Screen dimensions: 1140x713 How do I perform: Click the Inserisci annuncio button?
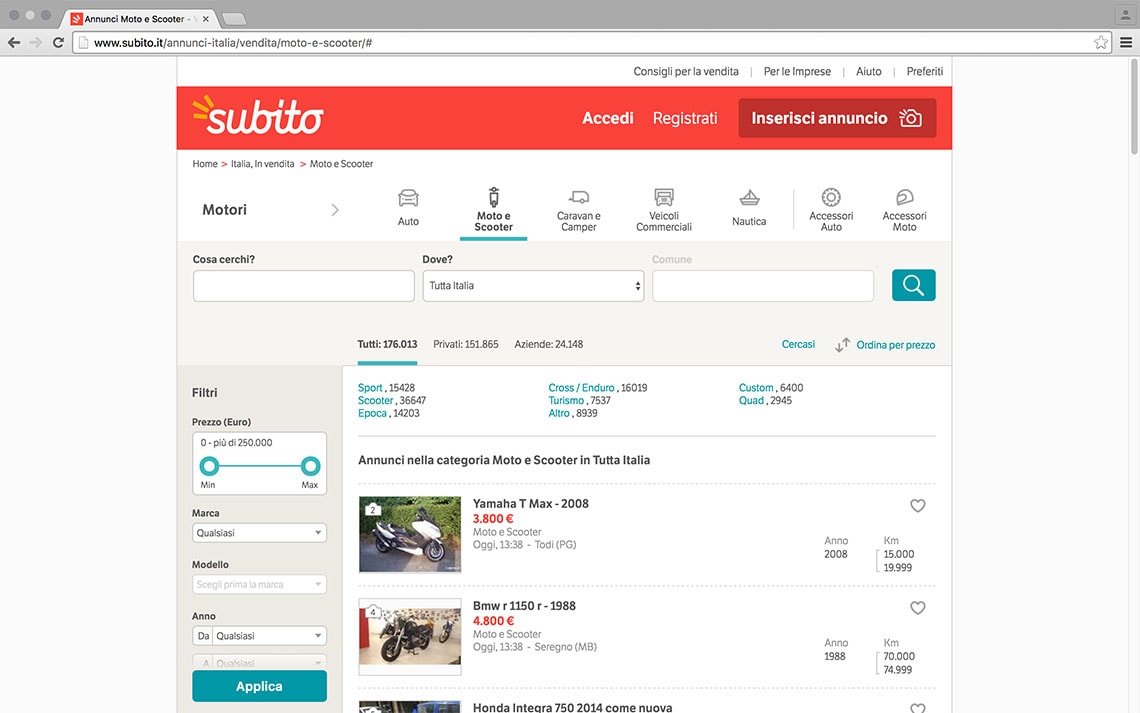[x=837, y=118]
